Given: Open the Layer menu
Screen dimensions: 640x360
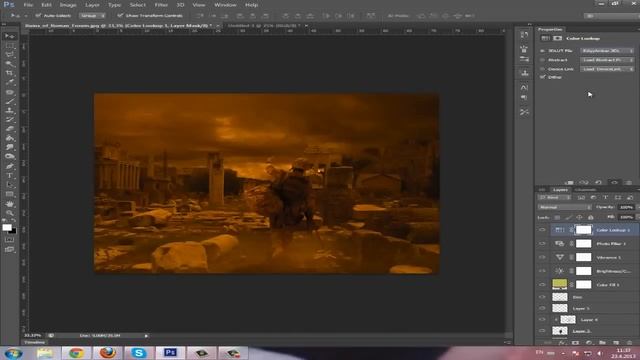Looking at the screenshot, I should (x=92, y=5).
